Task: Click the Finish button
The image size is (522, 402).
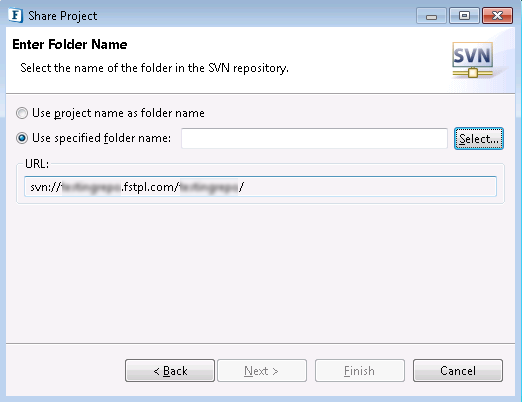Action: tap(360, 370)
